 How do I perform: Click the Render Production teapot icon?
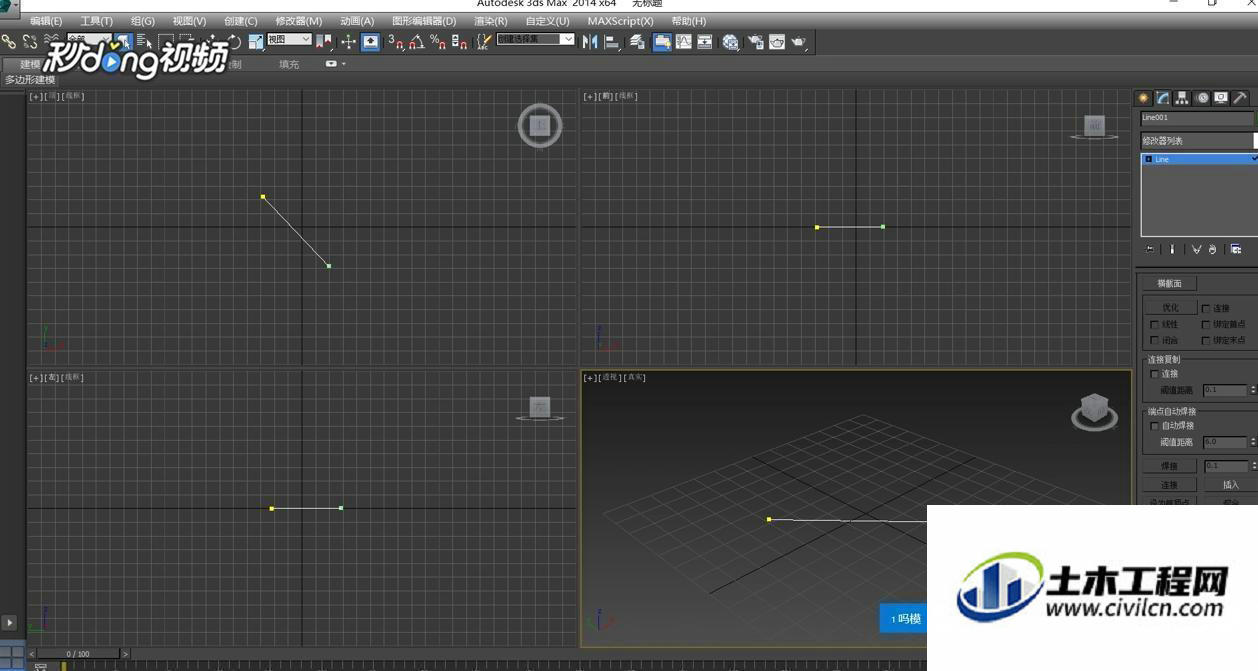[798, 41]
